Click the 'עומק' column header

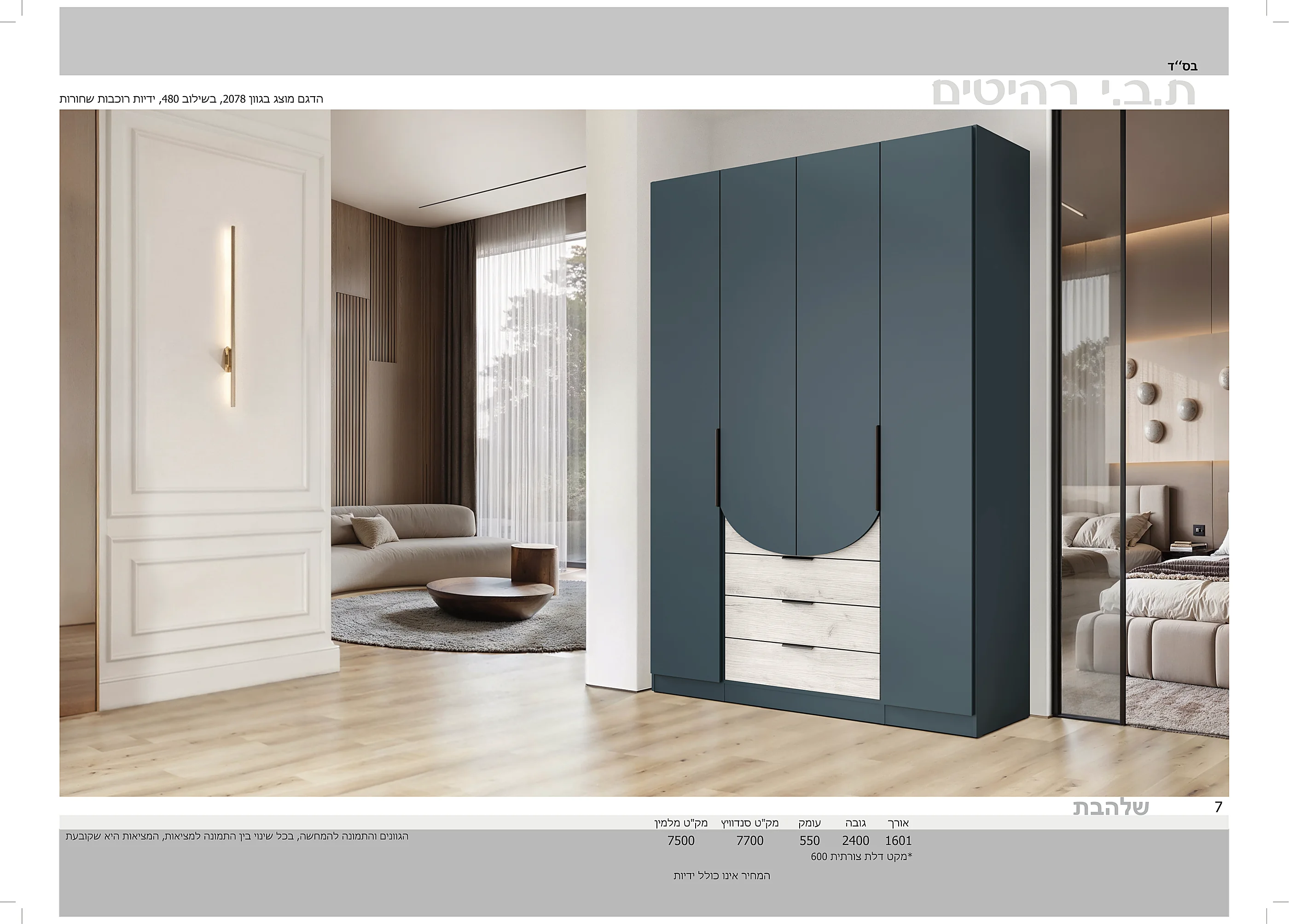tap(809, 823)
